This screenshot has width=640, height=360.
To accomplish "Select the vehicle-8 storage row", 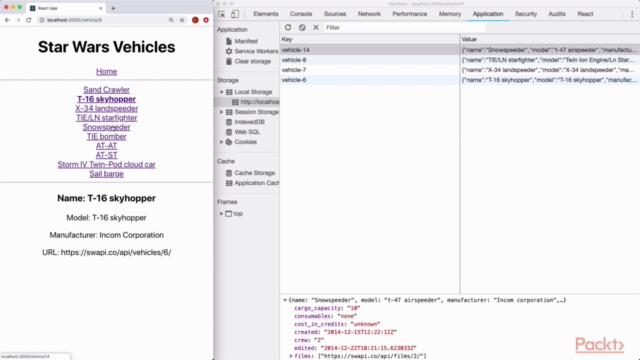I will click(460, 60).
